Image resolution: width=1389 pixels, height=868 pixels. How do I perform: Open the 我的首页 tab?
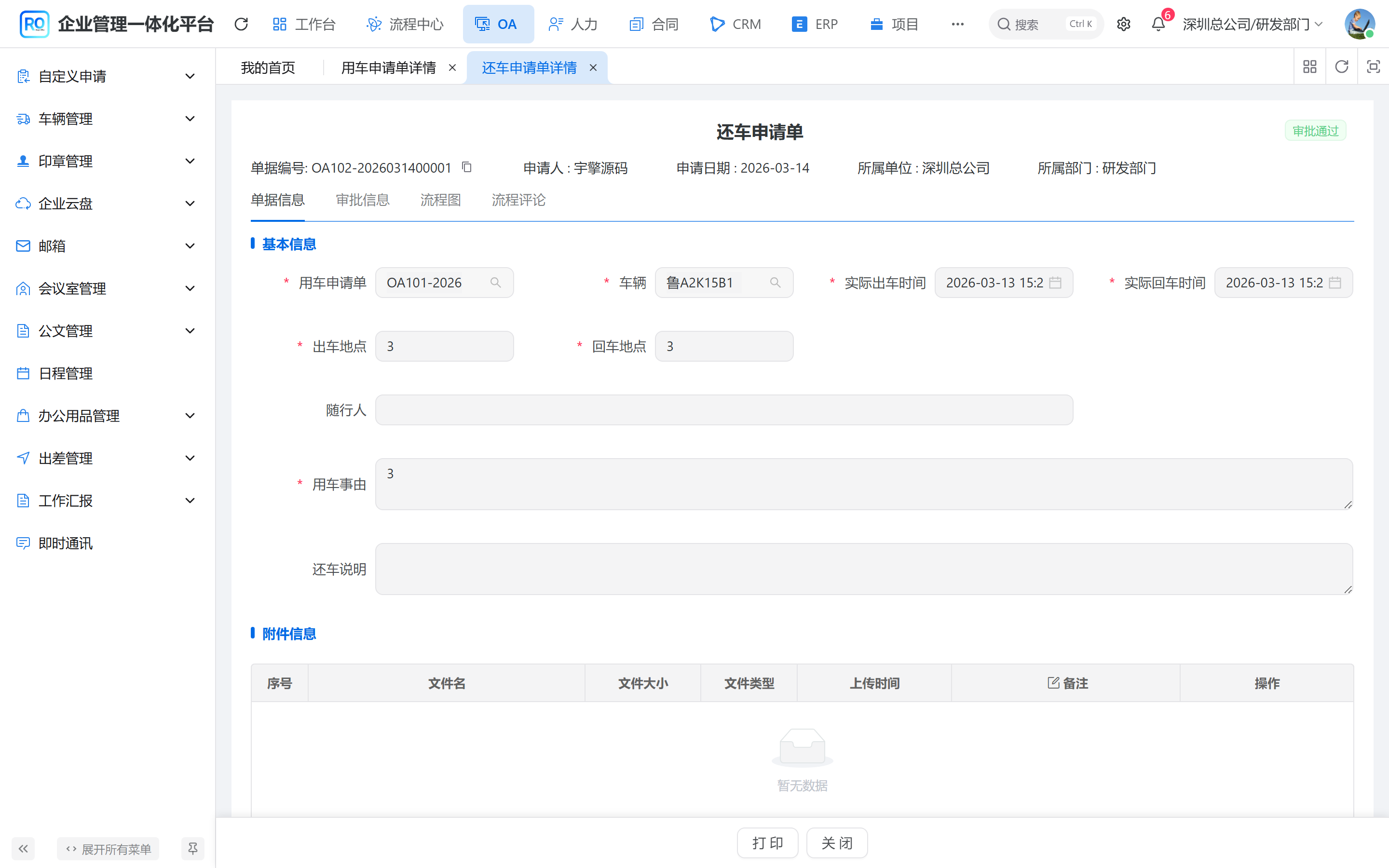268,68
